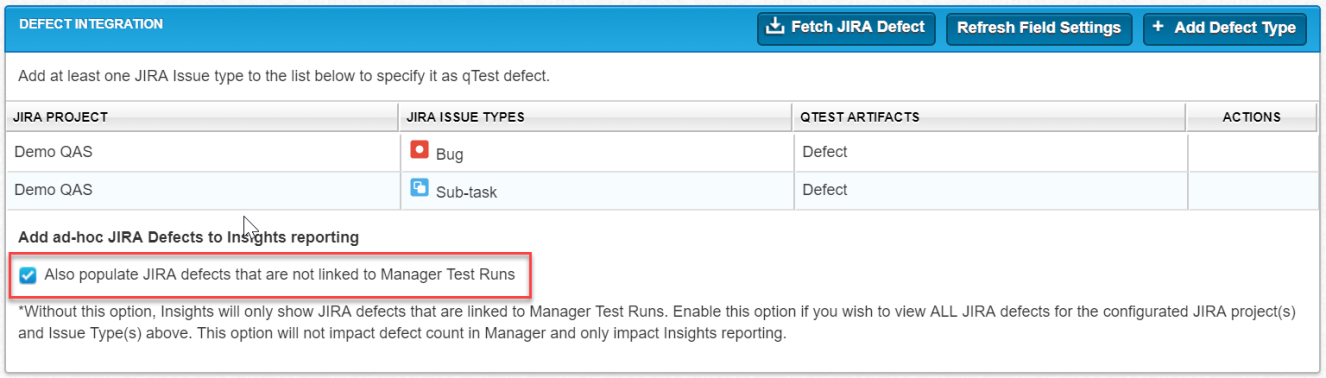Click the ACTIONS column header
1326x378 pixels.
click(x=1252, y=117)
